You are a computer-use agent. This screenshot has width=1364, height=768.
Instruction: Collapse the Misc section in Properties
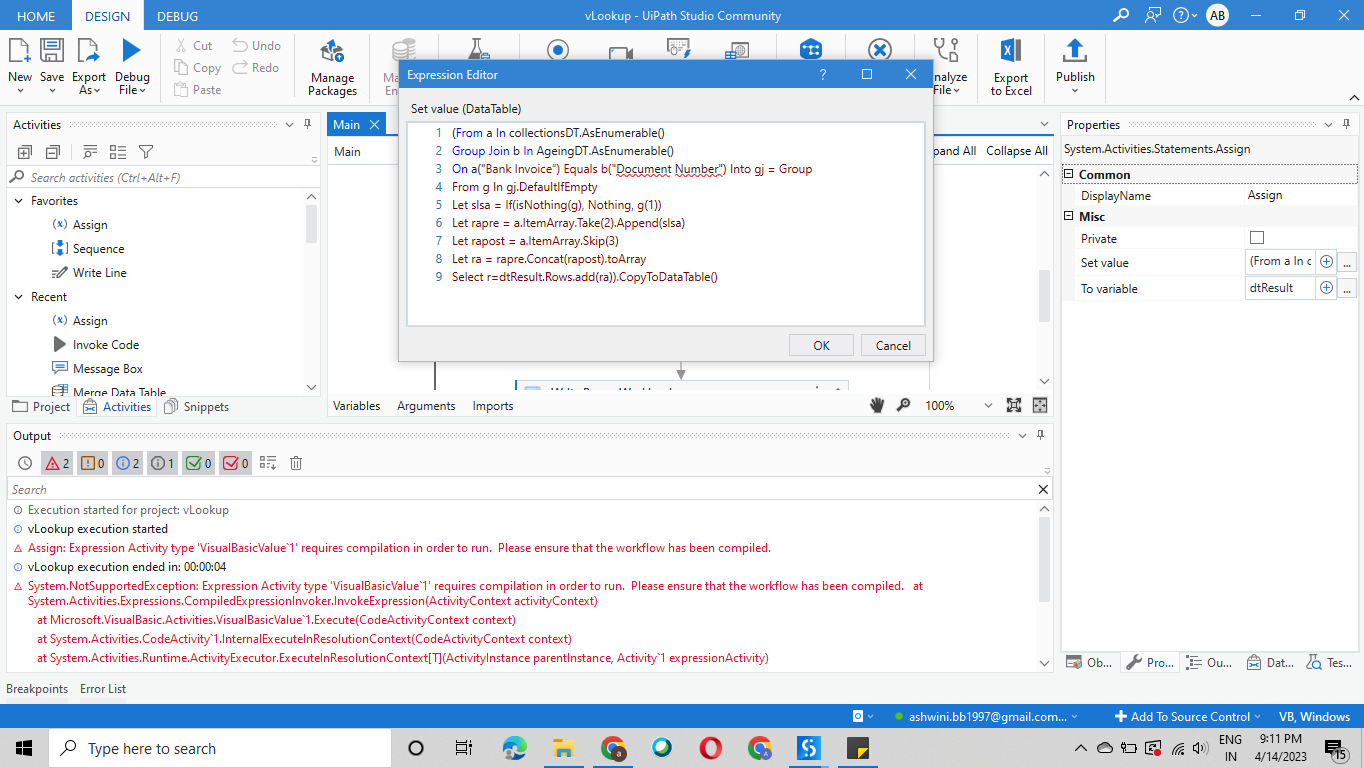(x=1069, y=216)
